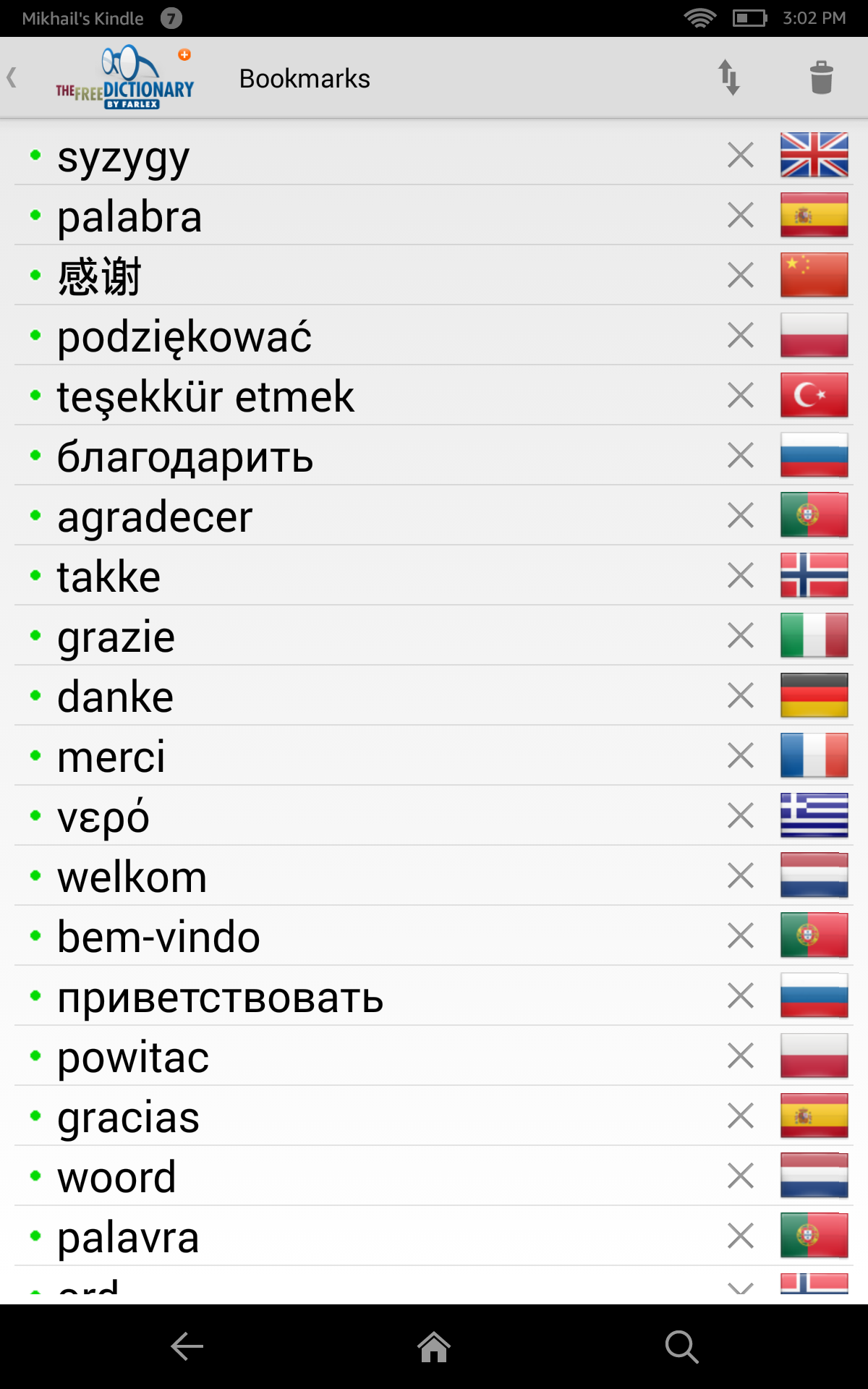Screen dimensions: 868x1389
Task: Remove the syzygy bookmark with its X
Action: (739, 154)
